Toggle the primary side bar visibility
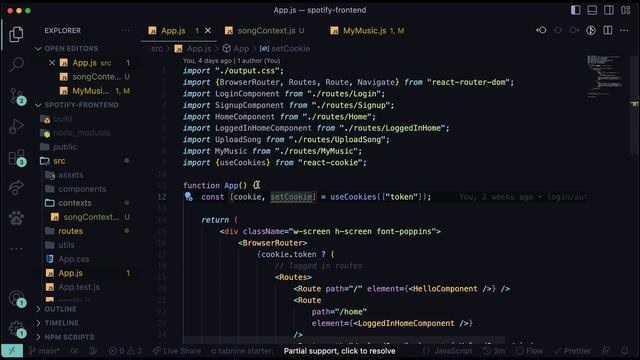This screenshot has height=360, width=640. pos(576,10)
